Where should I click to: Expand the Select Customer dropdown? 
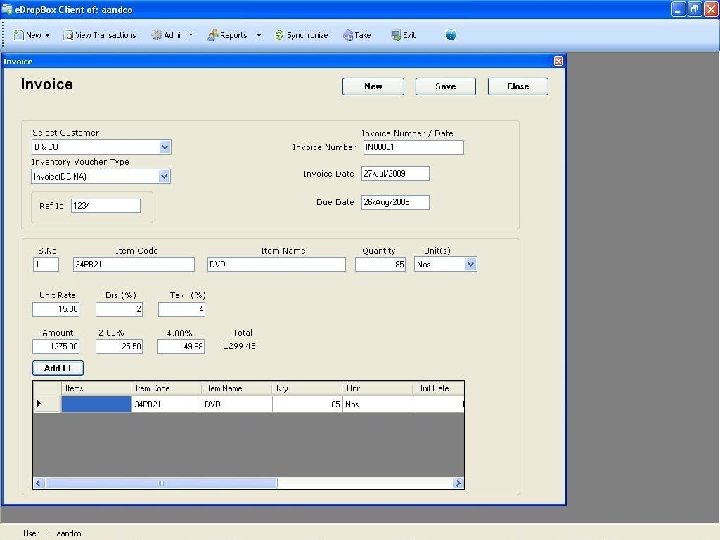tap(165, 147)
